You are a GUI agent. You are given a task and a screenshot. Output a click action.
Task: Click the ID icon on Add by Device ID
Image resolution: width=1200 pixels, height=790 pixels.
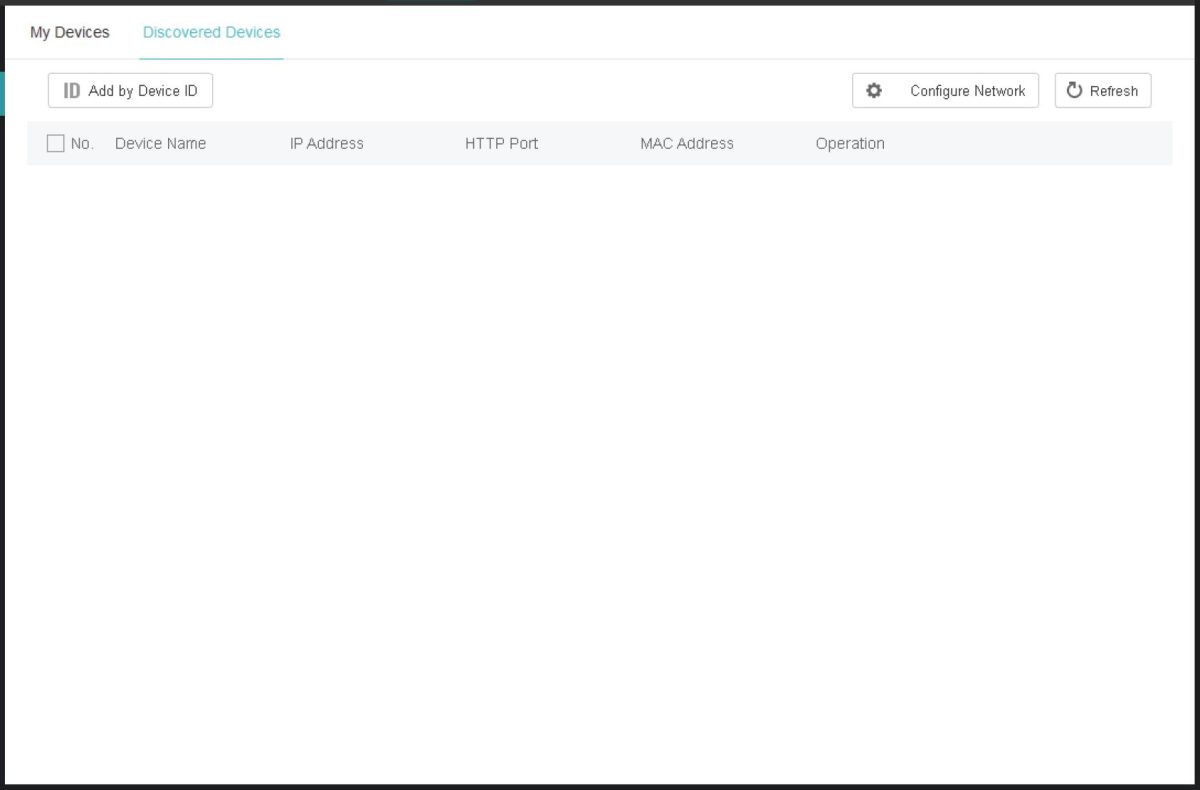click(x=70, y=90)
